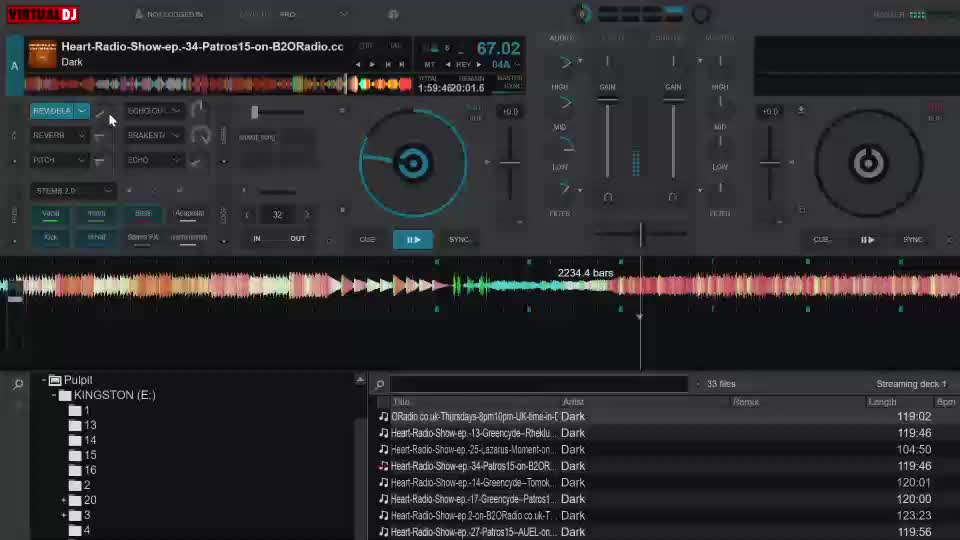
Task: Activate the REV.DELA effect button
Action: (52, 111)
